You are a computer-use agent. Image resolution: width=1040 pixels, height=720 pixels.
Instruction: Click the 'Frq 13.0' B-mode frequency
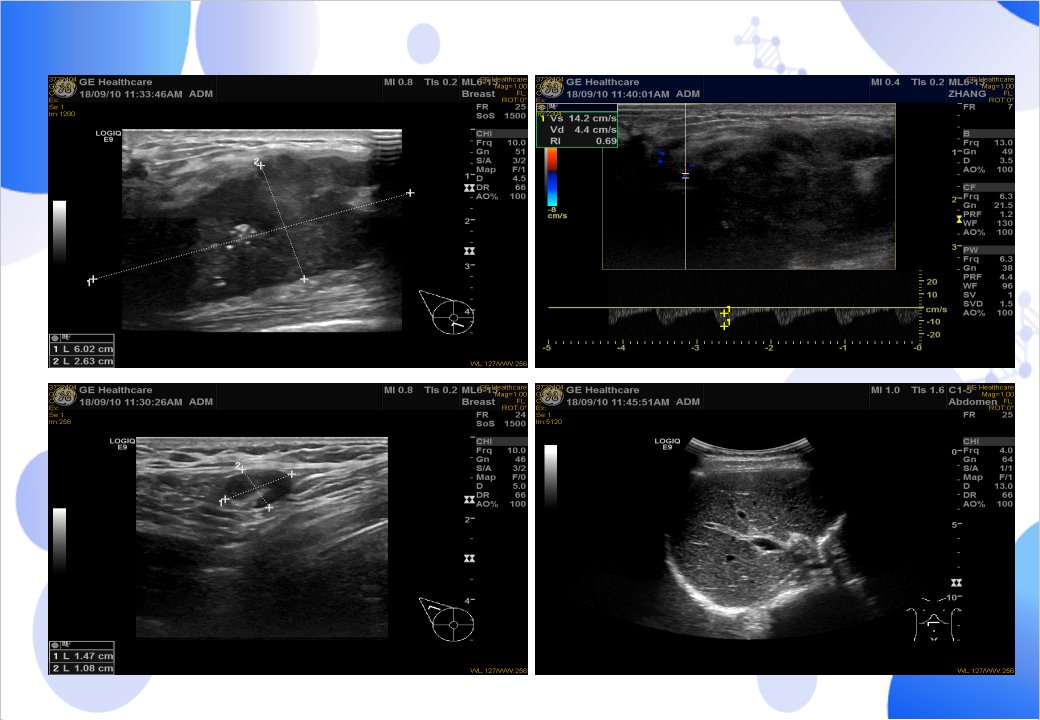point(988,143)
